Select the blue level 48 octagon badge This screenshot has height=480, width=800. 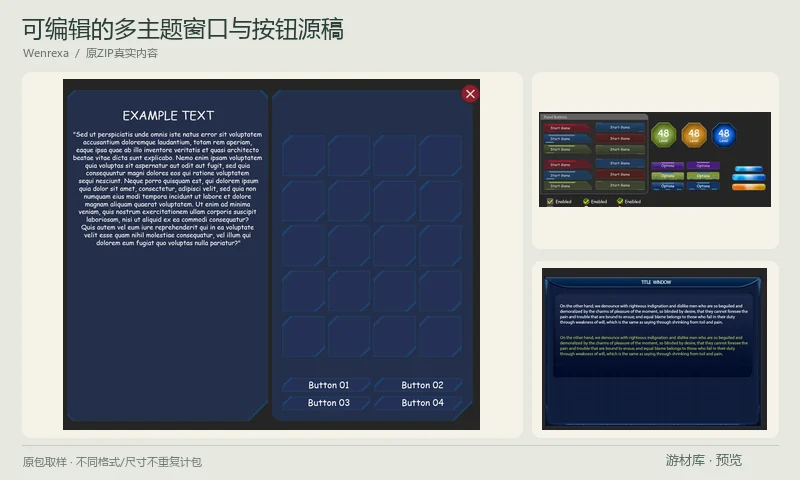[x=723, y=135]
